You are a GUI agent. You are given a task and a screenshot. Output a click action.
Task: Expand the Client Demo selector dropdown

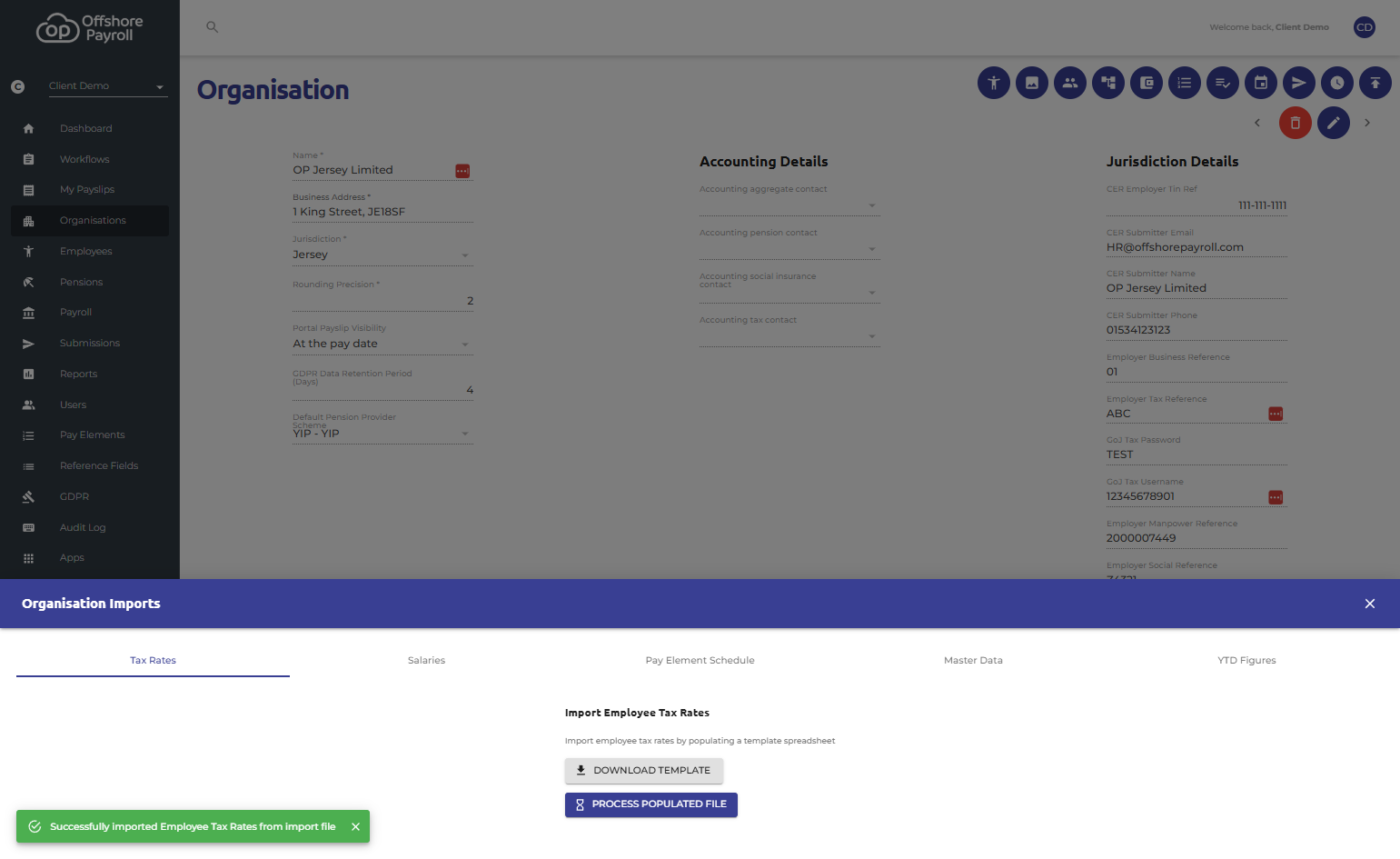pyautogui.click(x=108, y=86)
